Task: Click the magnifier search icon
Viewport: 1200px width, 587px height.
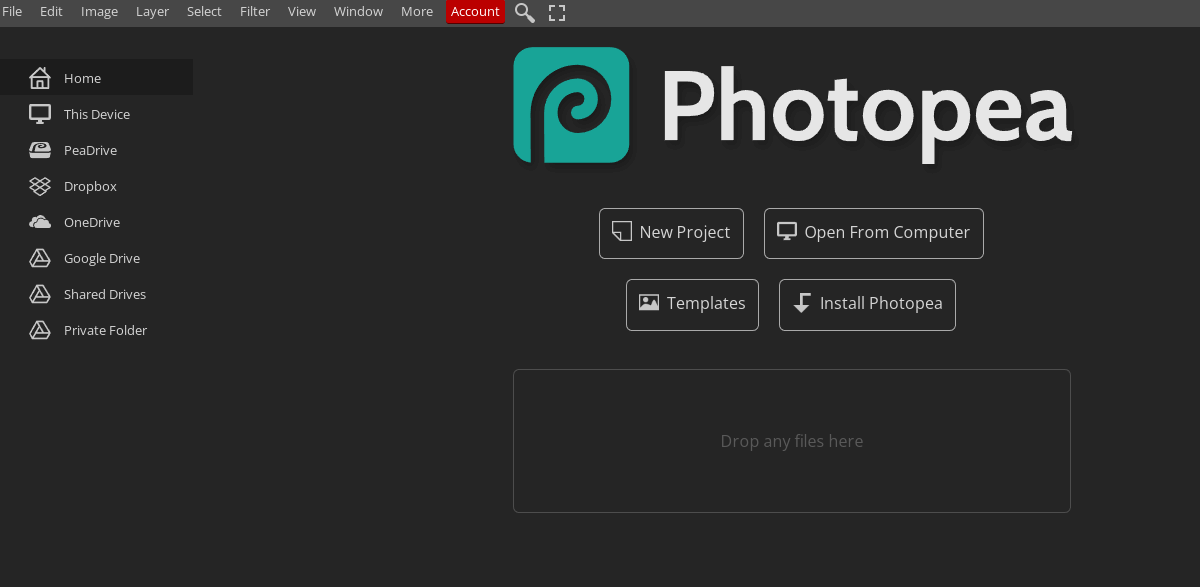Action: [524, 12]
